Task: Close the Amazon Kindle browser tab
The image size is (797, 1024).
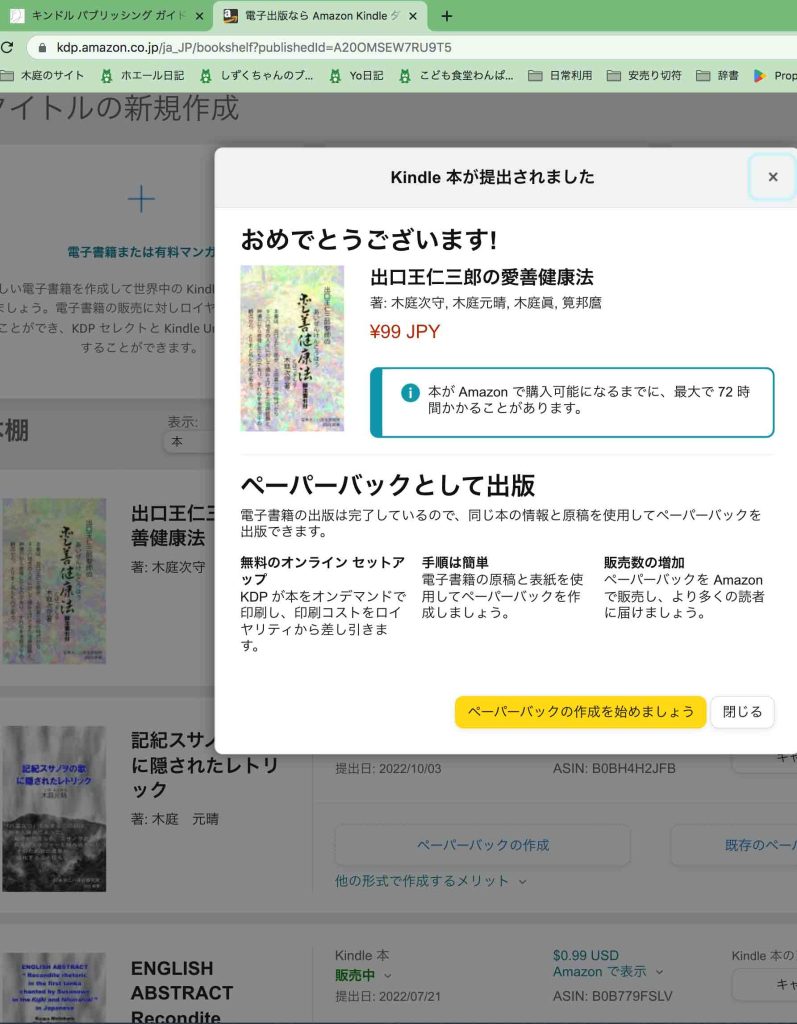Action: pos(413,16)
